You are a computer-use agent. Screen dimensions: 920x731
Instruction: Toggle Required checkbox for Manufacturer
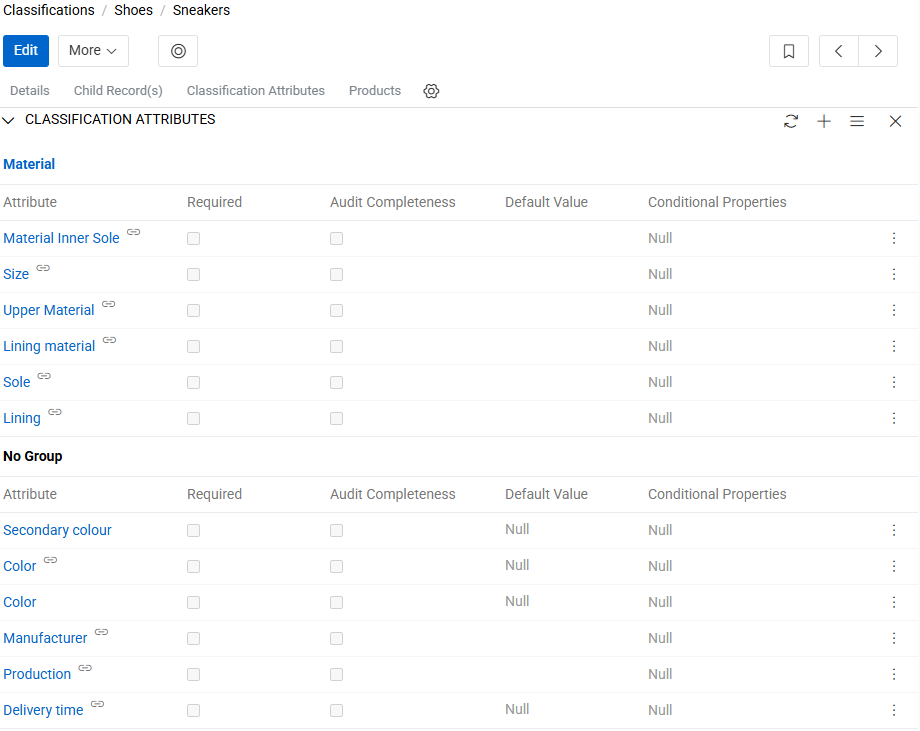[x=193, y=639]
